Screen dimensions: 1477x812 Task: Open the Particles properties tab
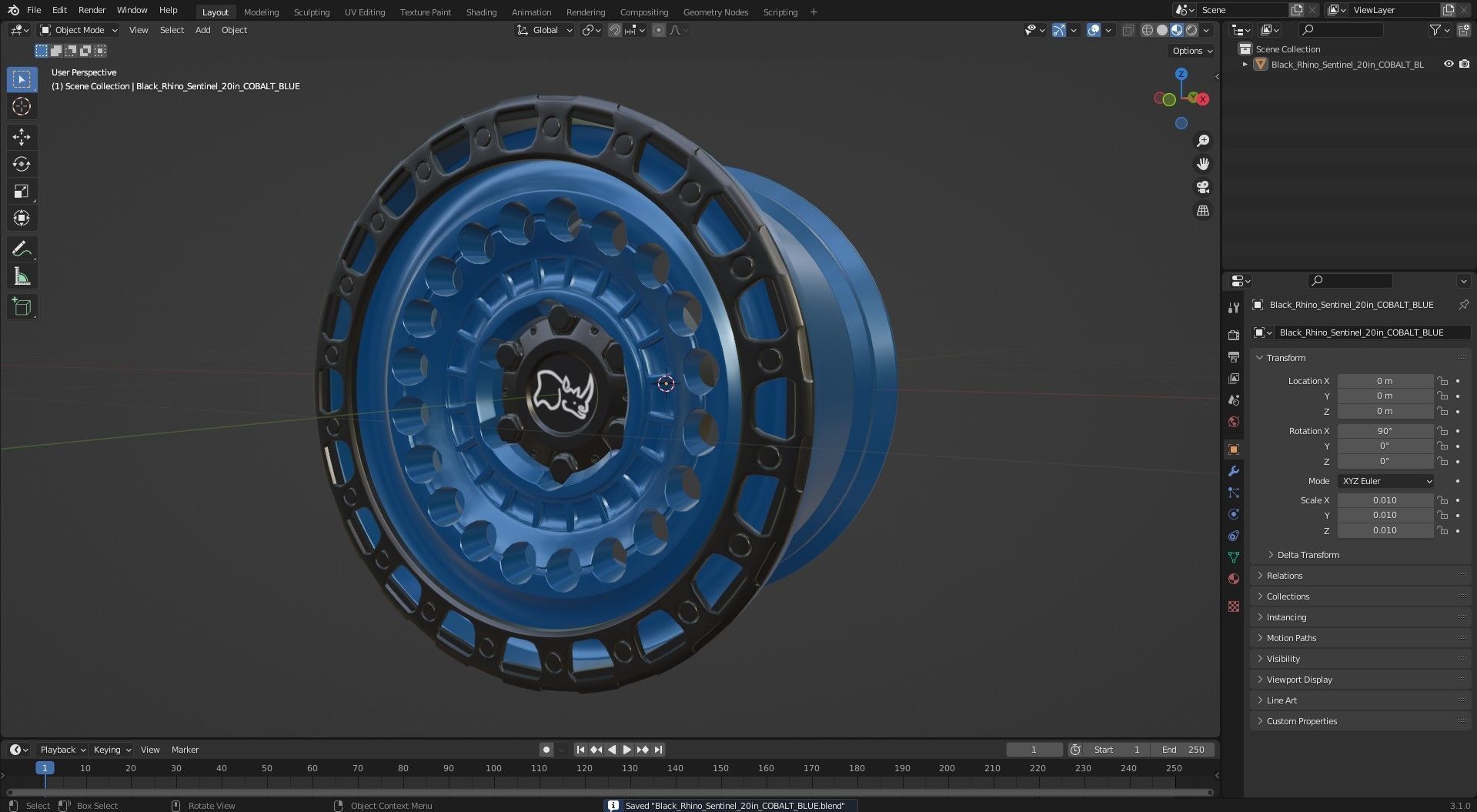1234,493
